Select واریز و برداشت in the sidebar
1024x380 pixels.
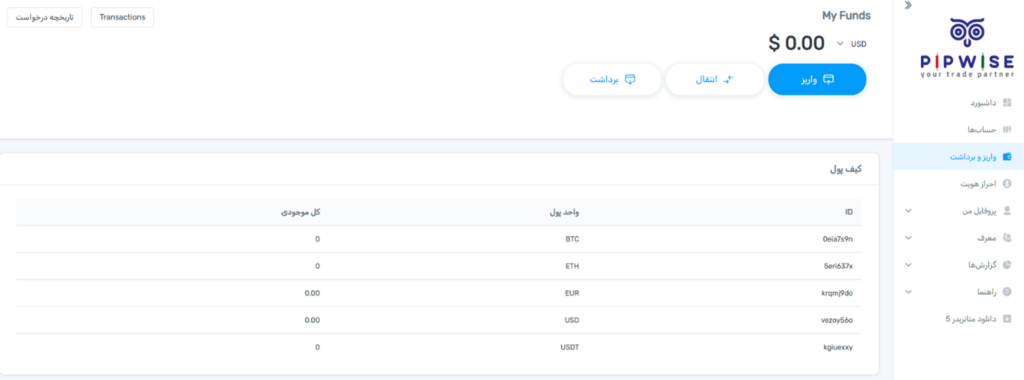coord(958,157)
